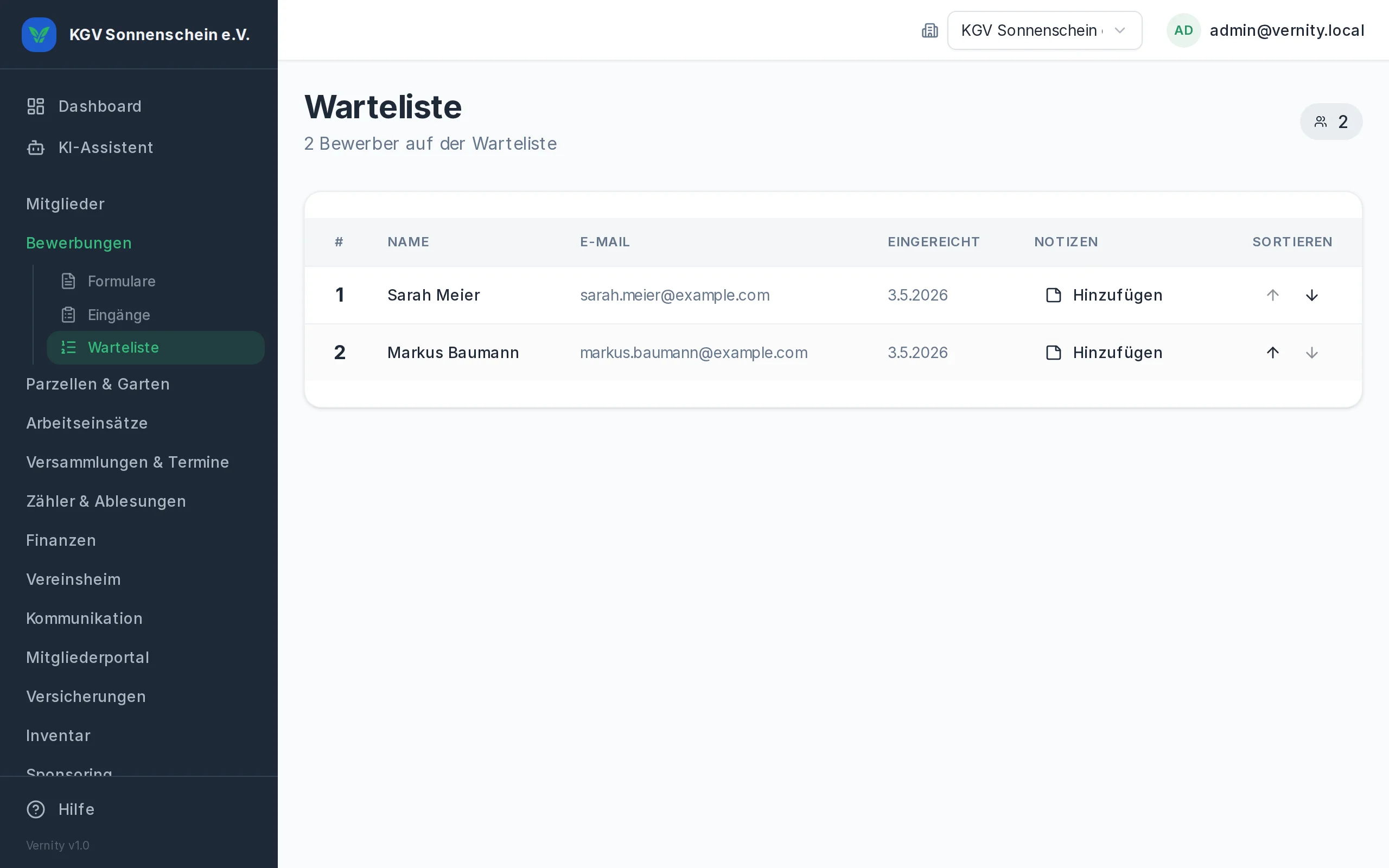Click the Dashboard grid icon

pyautogui.click(x=36, y=106)
